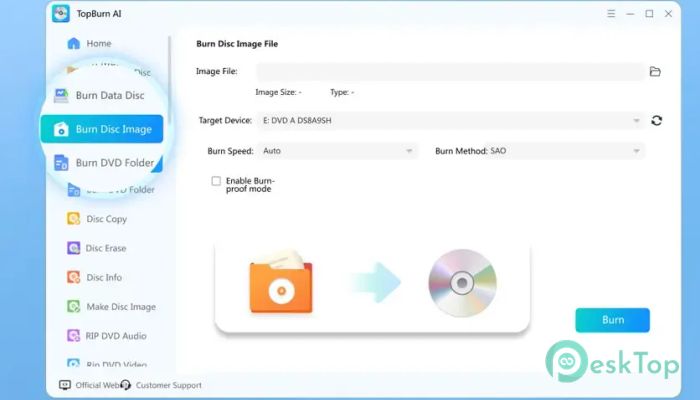
Task: Click the Burn Data Disc icon
Action: pos(61,95)
